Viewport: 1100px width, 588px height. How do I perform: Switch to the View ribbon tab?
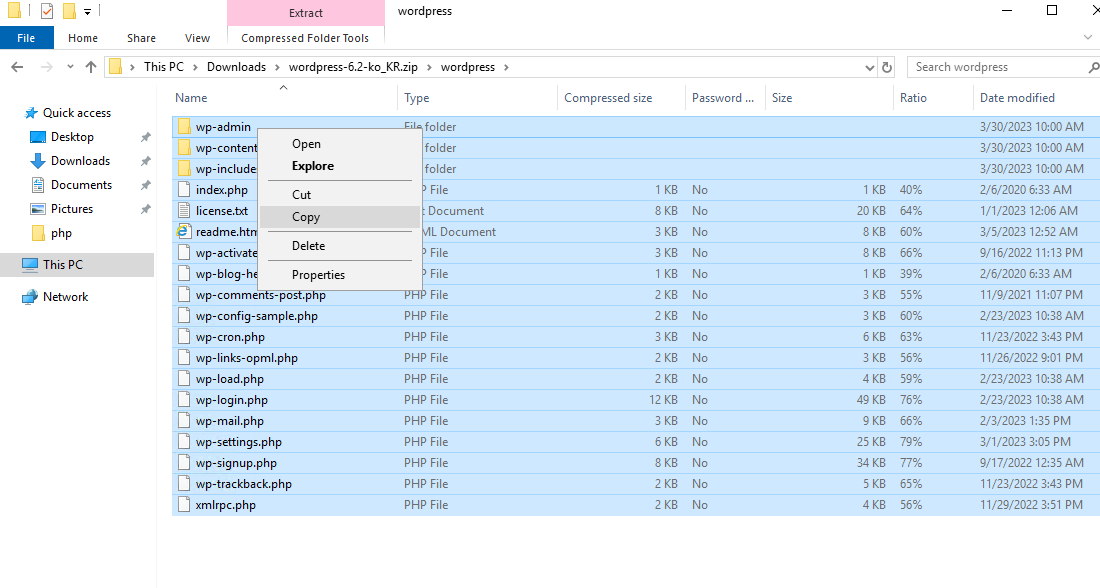197,38
